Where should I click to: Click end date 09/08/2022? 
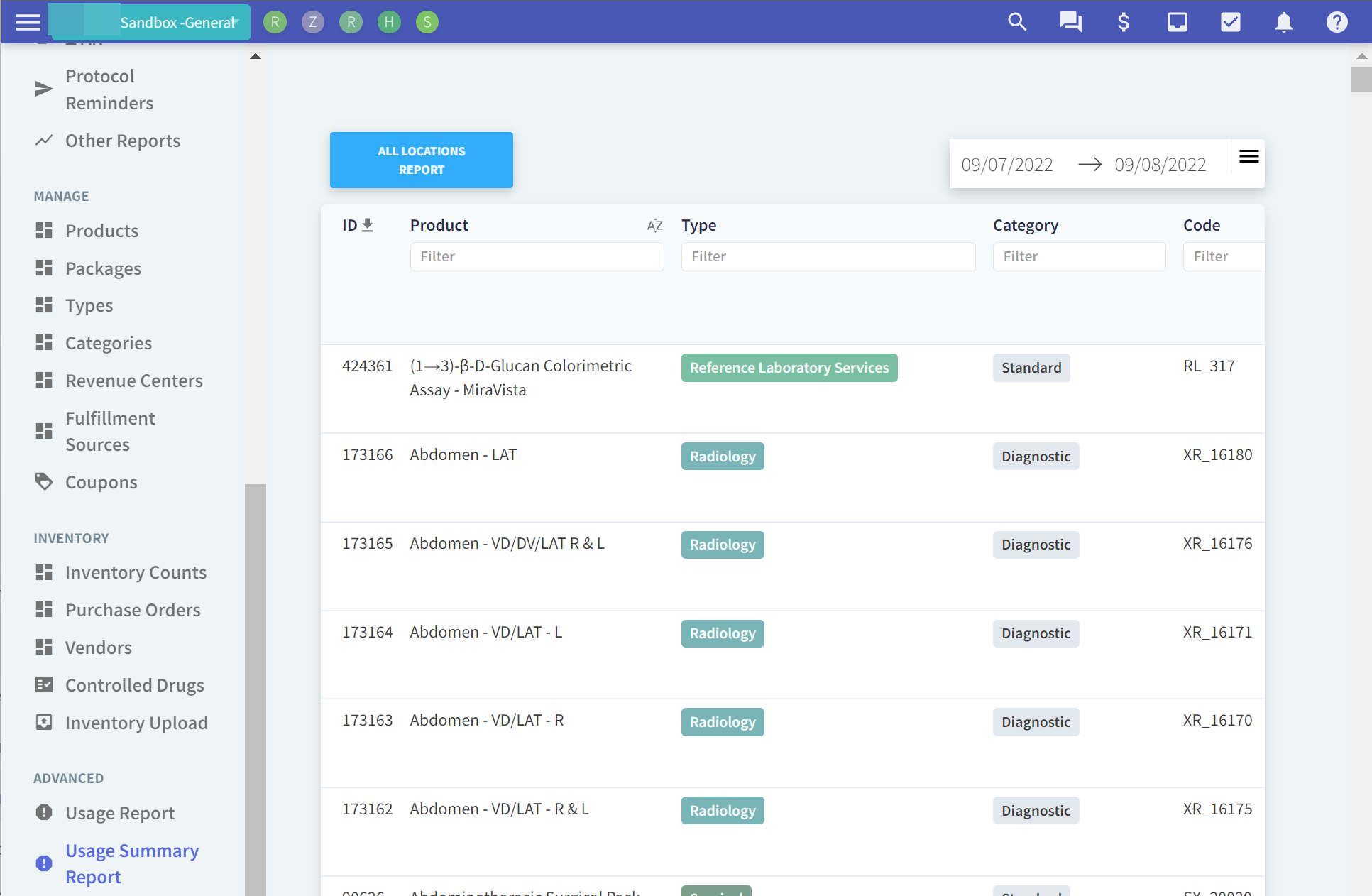(1160, 165)
